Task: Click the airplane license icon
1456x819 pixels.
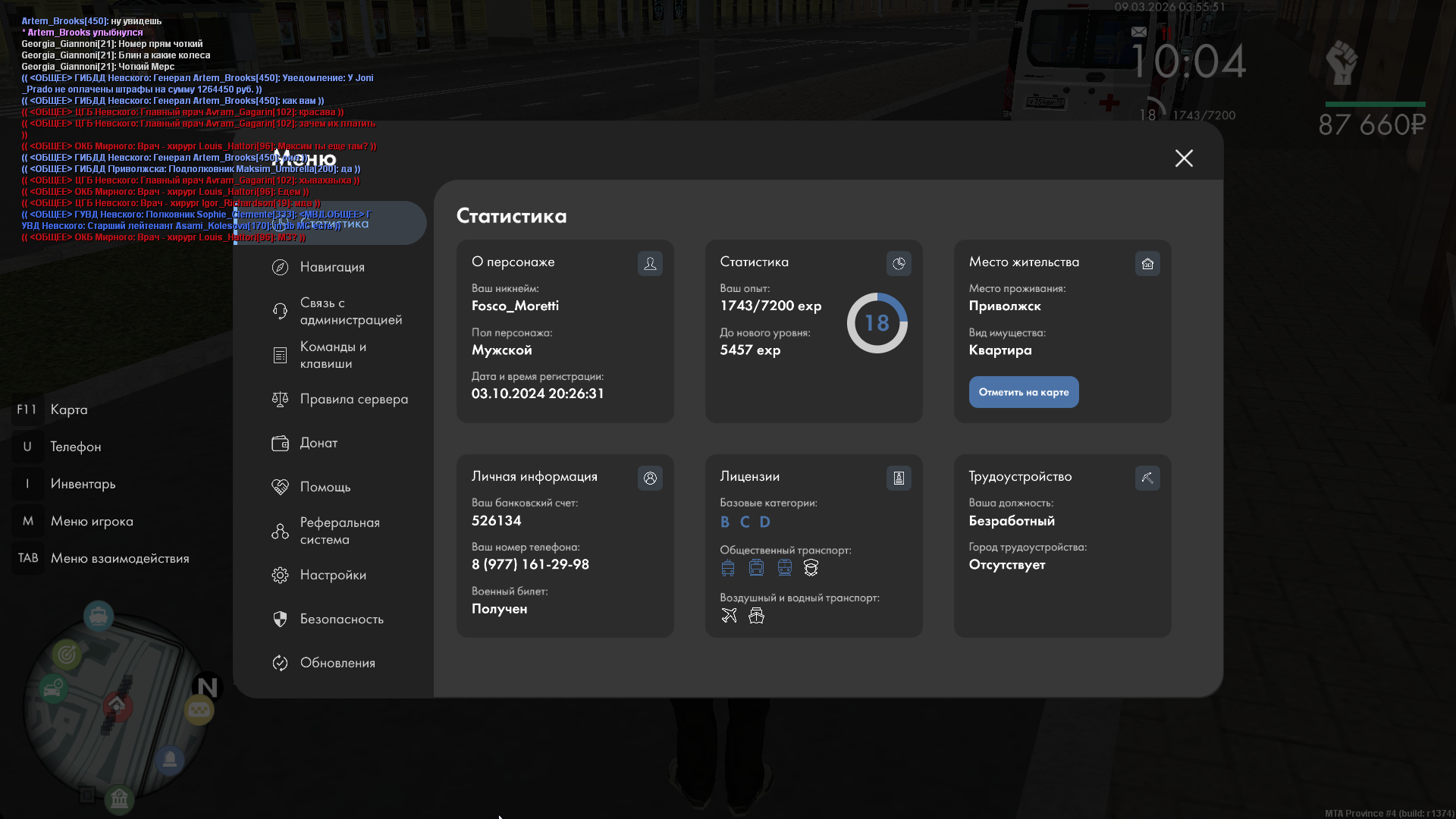Action: click(x=729, y=615)
